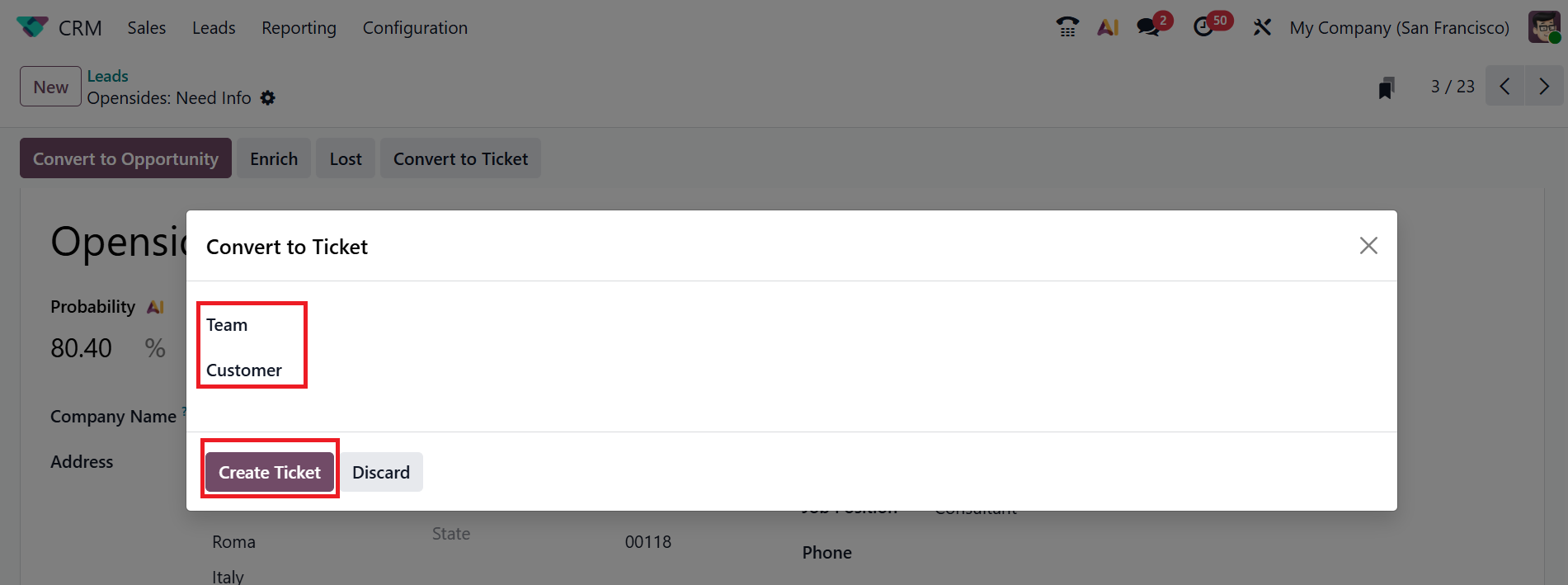Open the VoIP phone icon
Screen dimensions: 1568x585
(1067, 27)
